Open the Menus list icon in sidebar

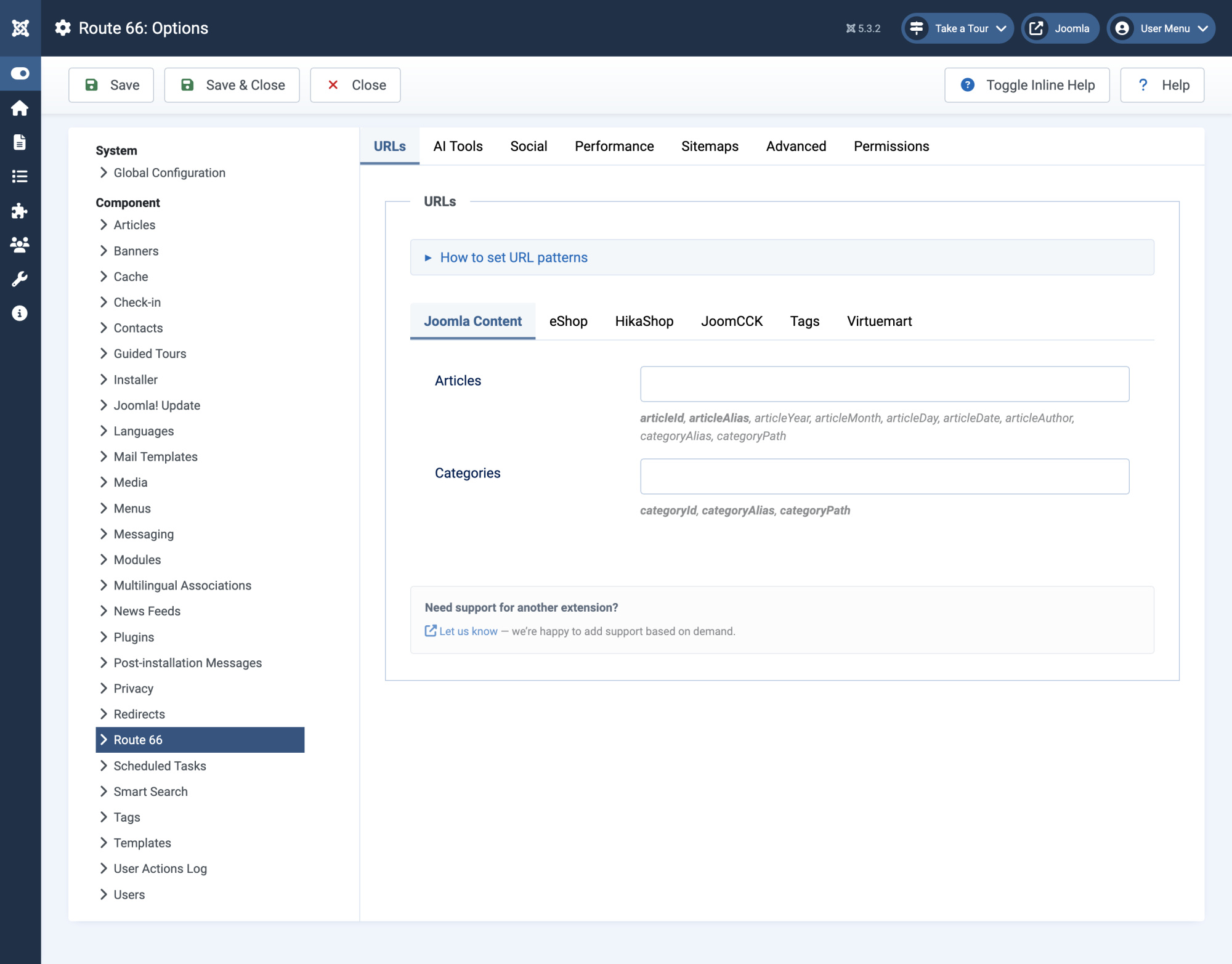pos(20,177)
